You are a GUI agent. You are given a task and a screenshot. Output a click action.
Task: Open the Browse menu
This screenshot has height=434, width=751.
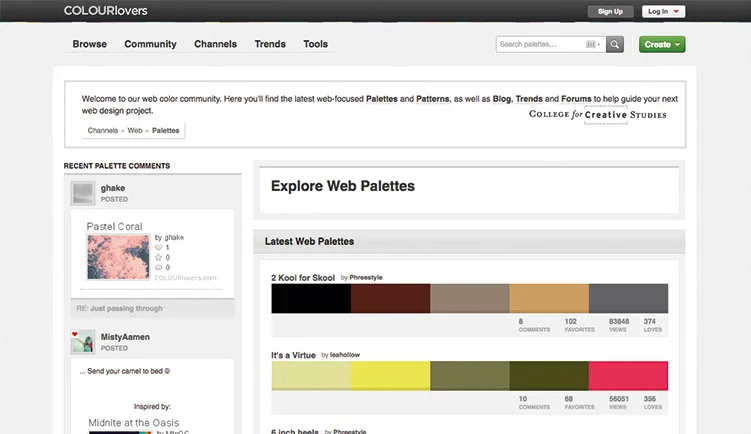click(x=90, y=44)
